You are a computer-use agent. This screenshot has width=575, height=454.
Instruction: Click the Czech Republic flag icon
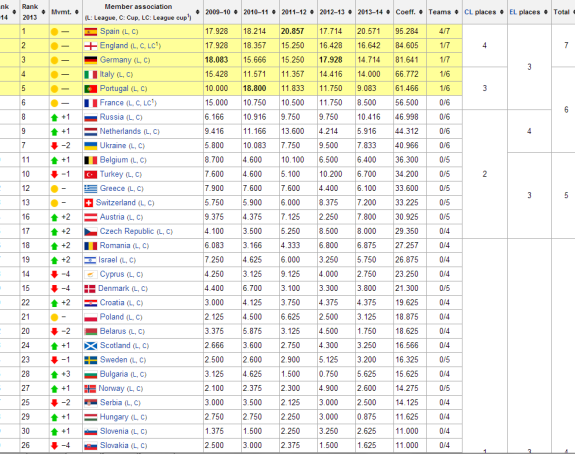tap(91, 232)
